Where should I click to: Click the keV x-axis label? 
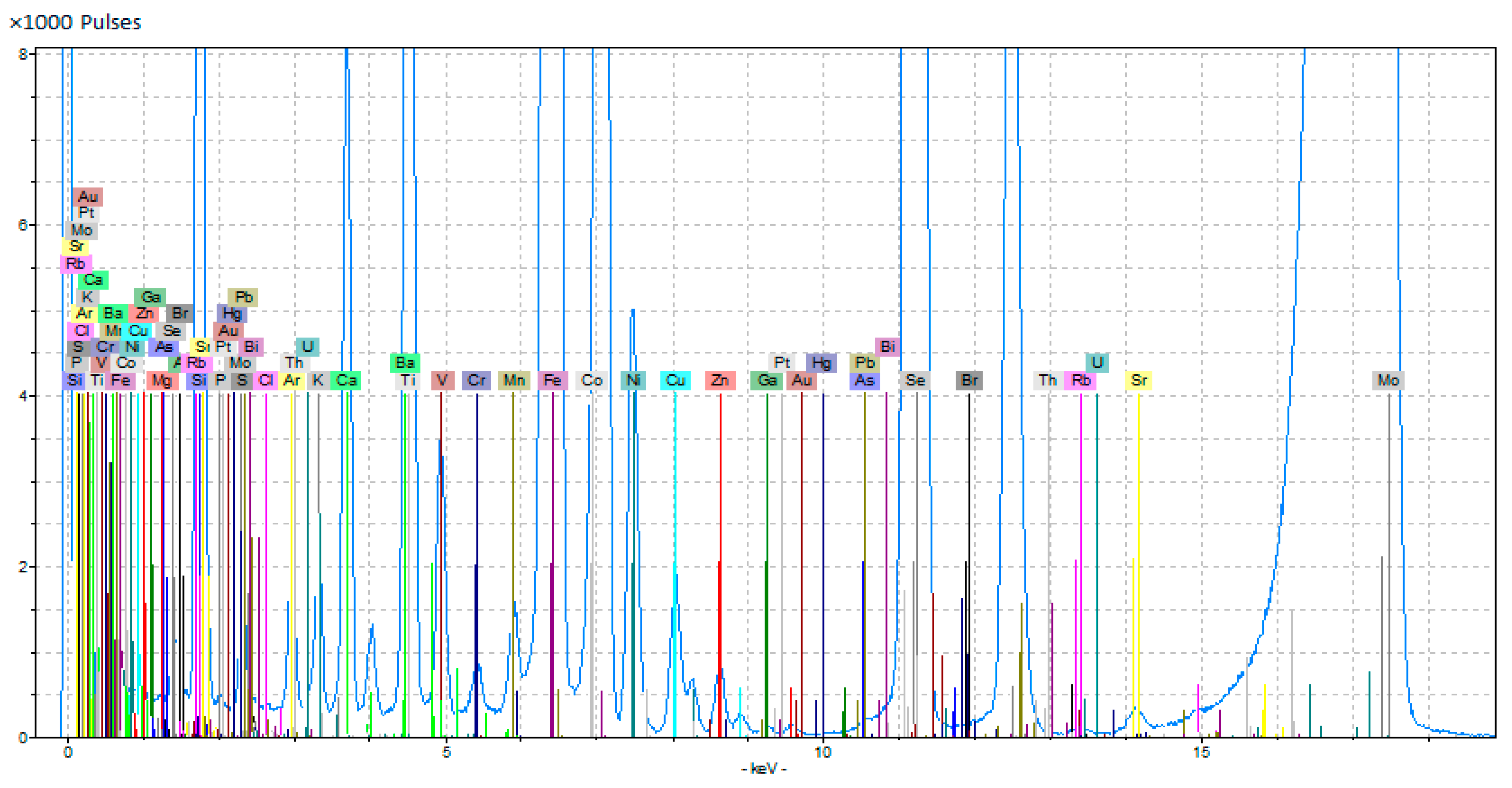(764, 769)
